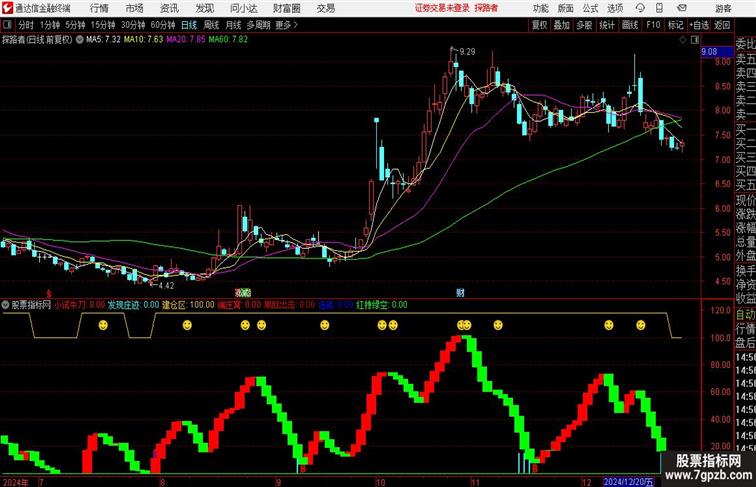Click the 统计 statistics button
Viewport: 756px width, 487px height.
pyautogui.click(x=607, y=25)
